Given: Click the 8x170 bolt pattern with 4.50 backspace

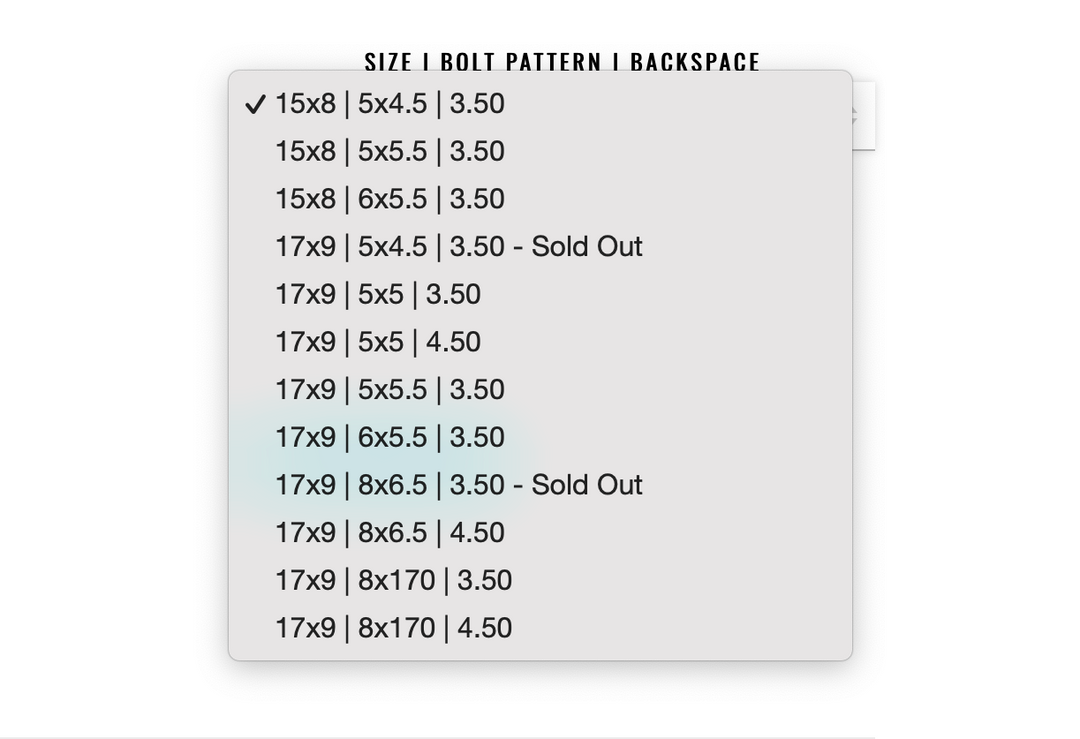Looking at the screenshot, I should coord(397,628).
